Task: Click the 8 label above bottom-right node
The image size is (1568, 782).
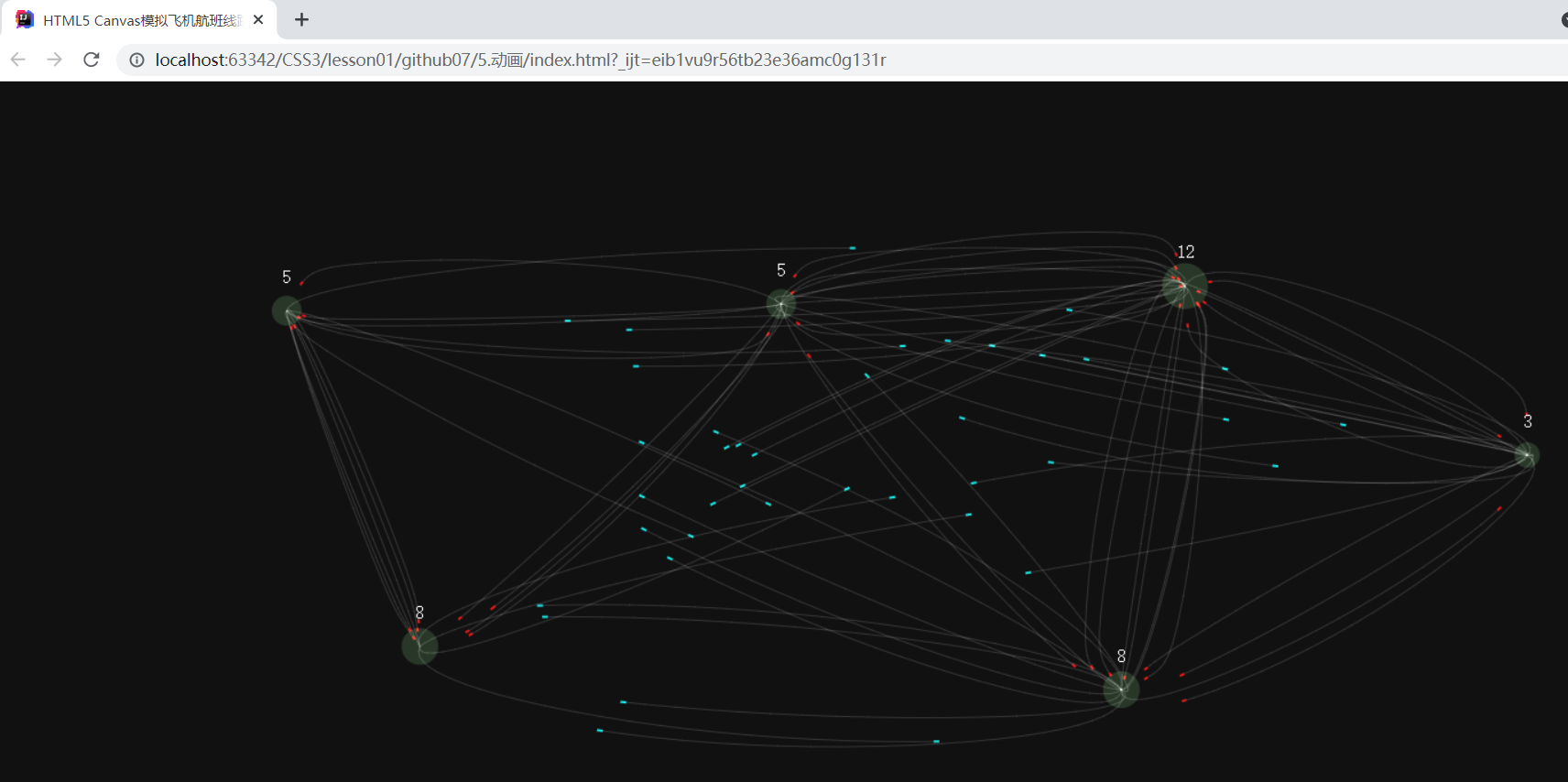Action: (1121, 656)
